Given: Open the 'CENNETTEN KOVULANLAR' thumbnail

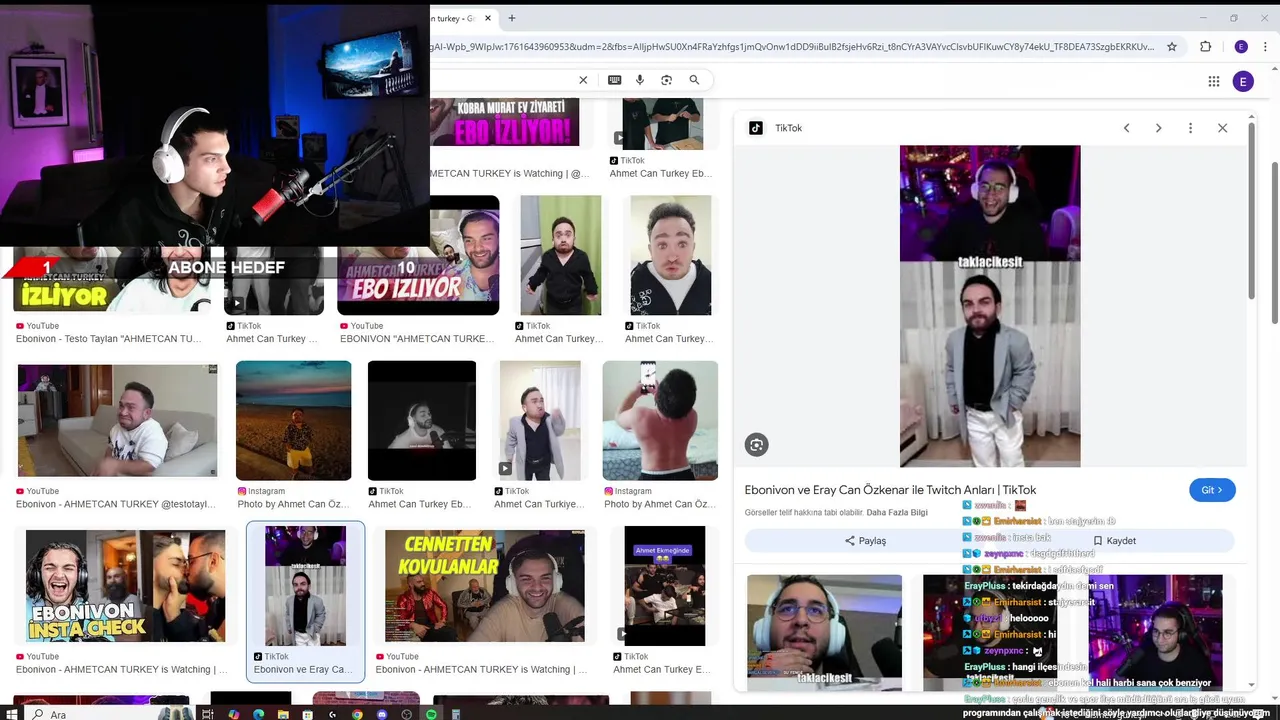Looking at the screenshot, I should click(x=485, y=586).
